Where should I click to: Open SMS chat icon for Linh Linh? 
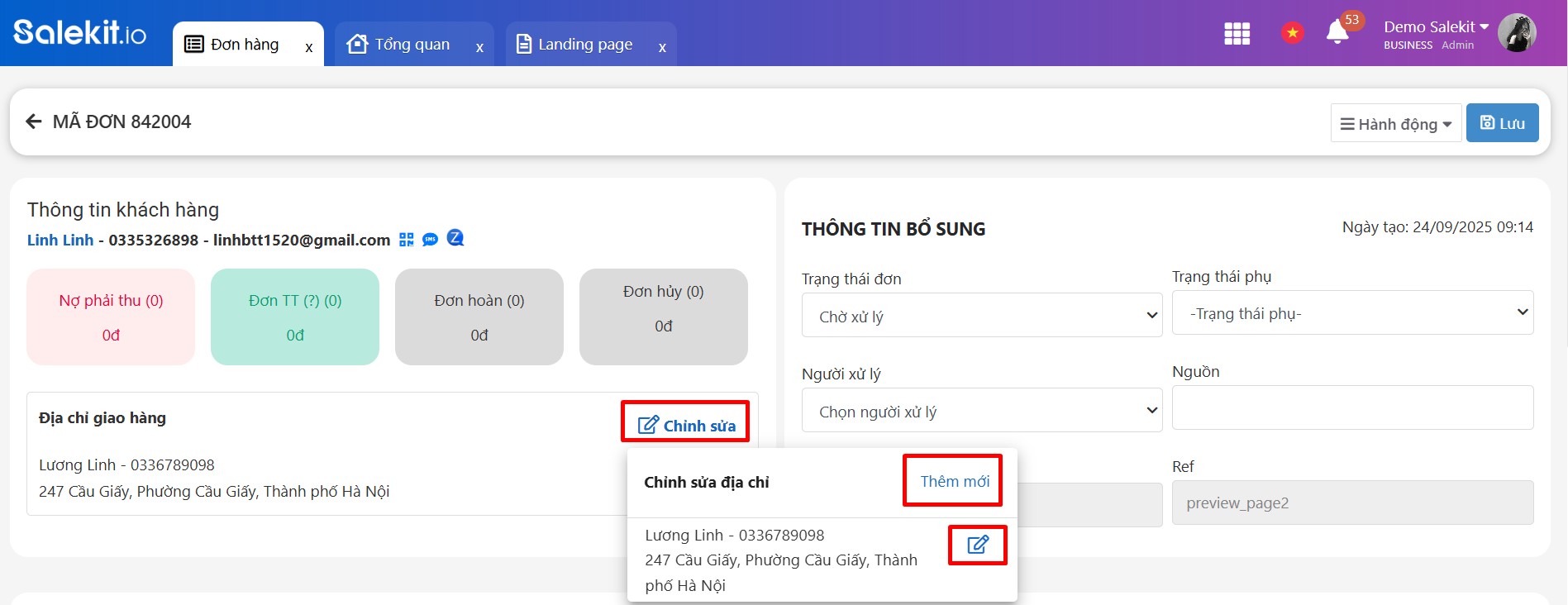click(x=430, y=240)
